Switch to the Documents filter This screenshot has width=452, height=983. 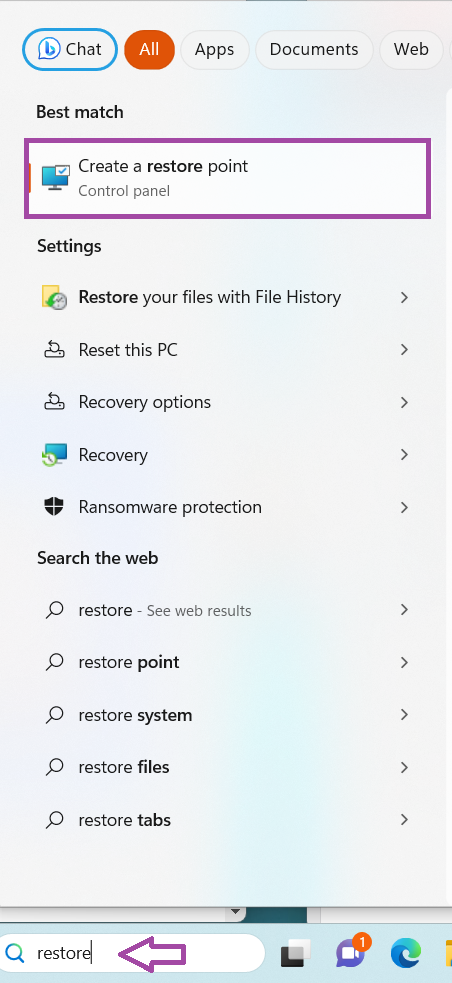[314, 50]
